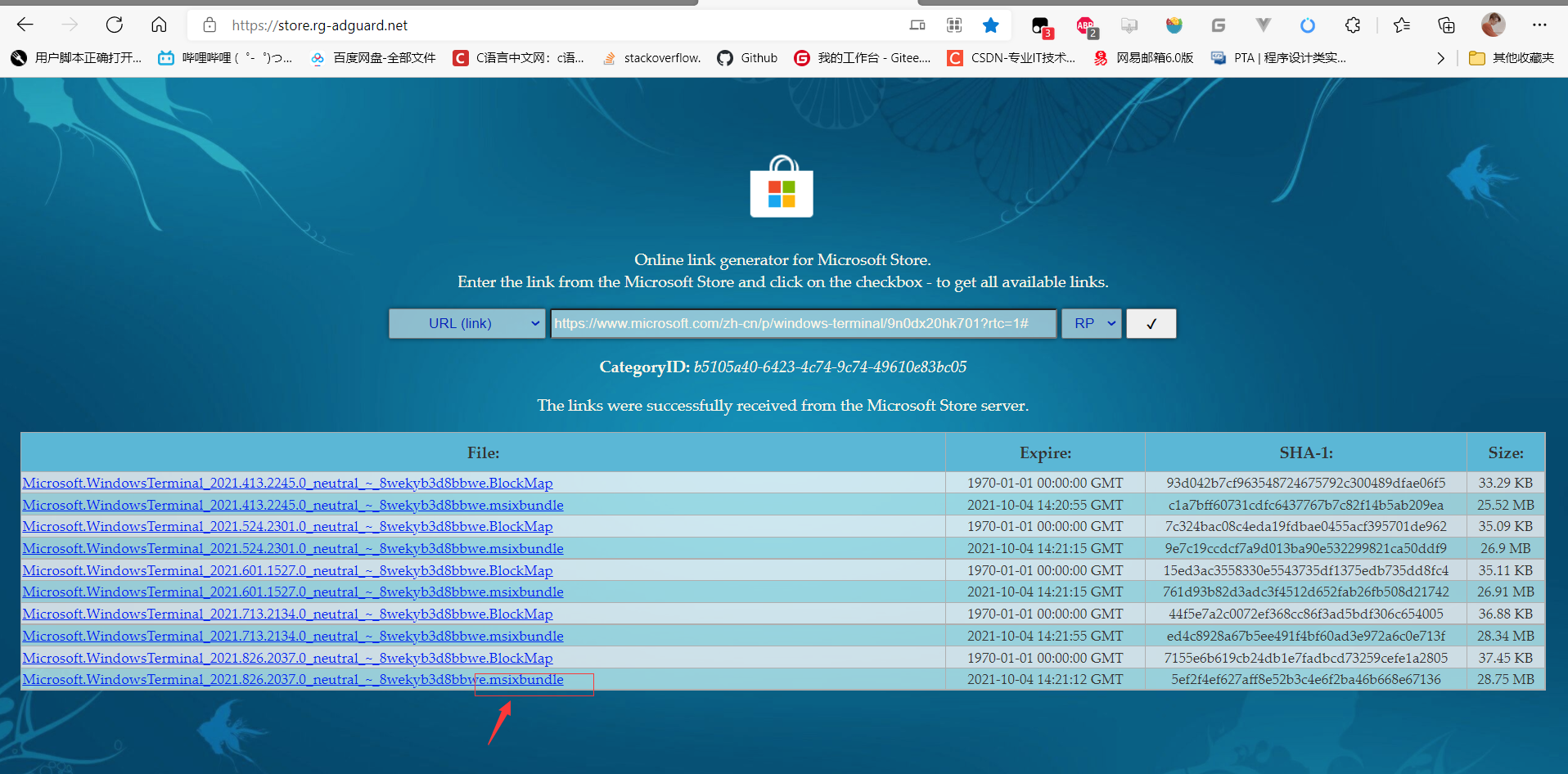Open the Adblock Plus extension icon
The height and width of the screenshot is (774, 1568).
(x=1086, y=26)
